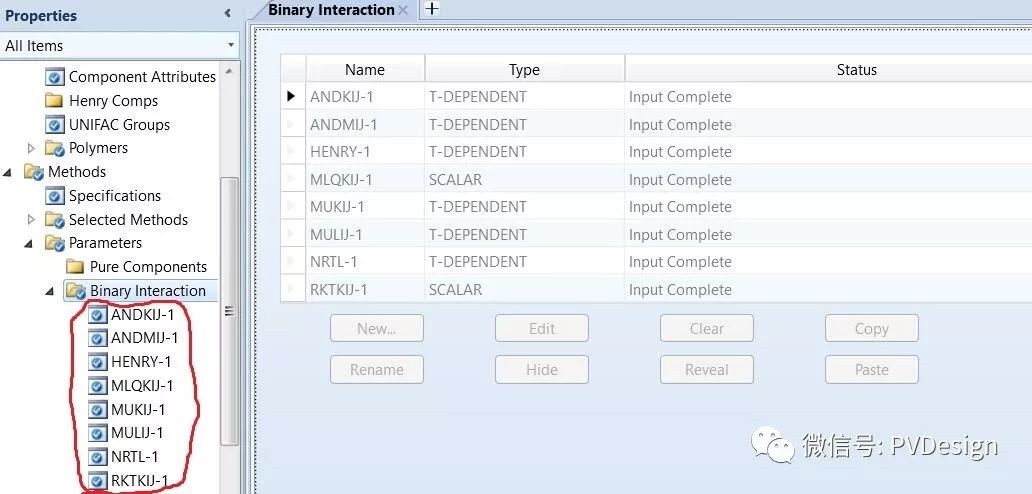Click the Specifications icon under Methods
Image resolution: width=1032 pixels, height=494 pixels.
pos(55,196)
